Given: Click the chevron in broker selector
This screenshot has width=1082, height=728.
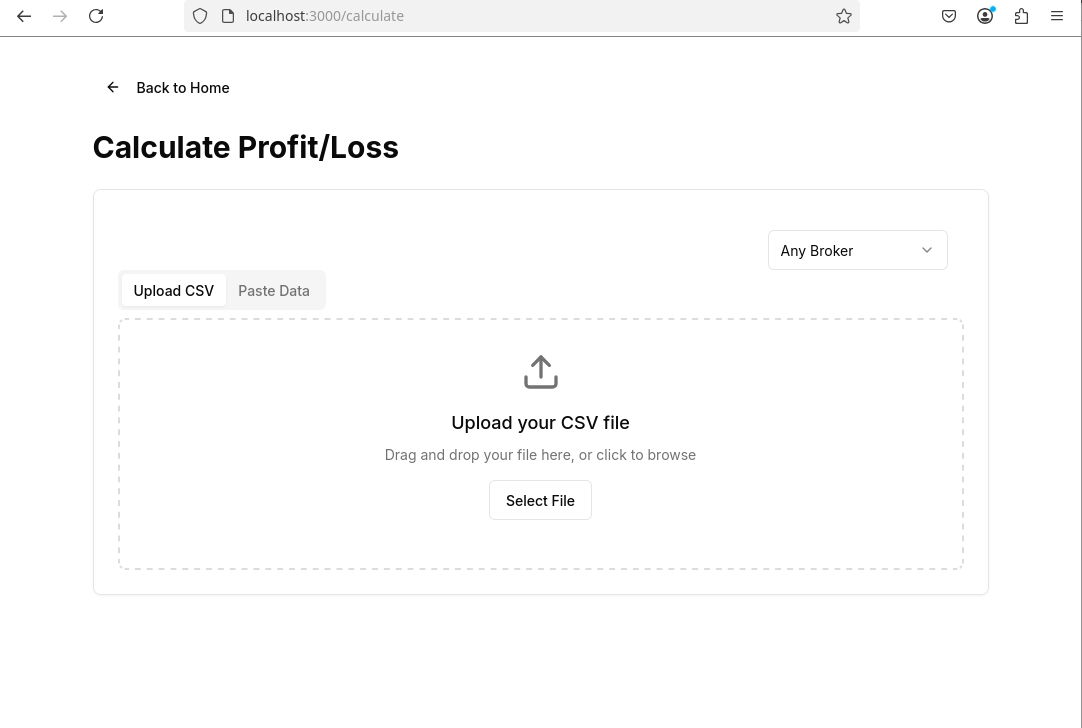Looking at the screenshot, I should pos(927,250).
